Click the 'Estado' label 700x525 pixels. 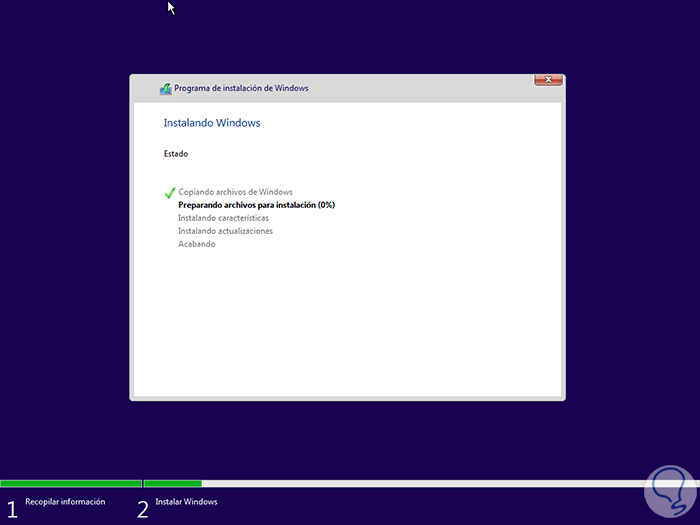pos(176,154)
